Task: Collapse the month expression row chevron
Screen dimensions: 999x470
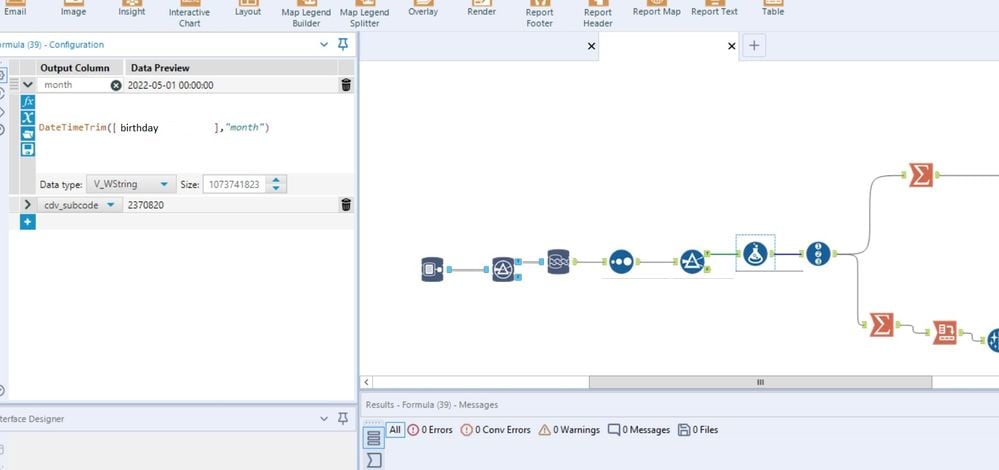Action: (27, 85)
